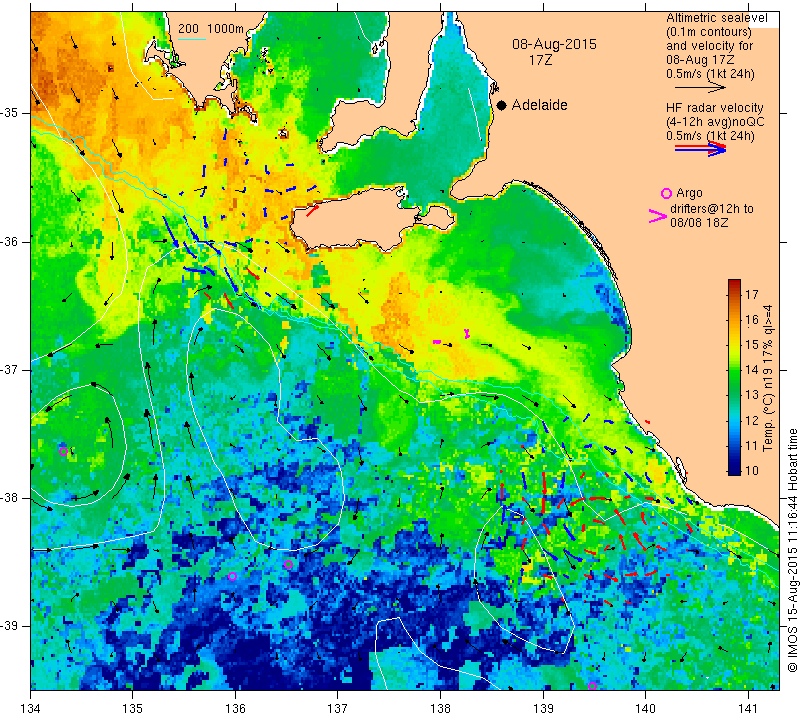This screenshot has width=800, height=720.
Task: Click the 200 1000m depth contour legend text
Action: point(211,29)
